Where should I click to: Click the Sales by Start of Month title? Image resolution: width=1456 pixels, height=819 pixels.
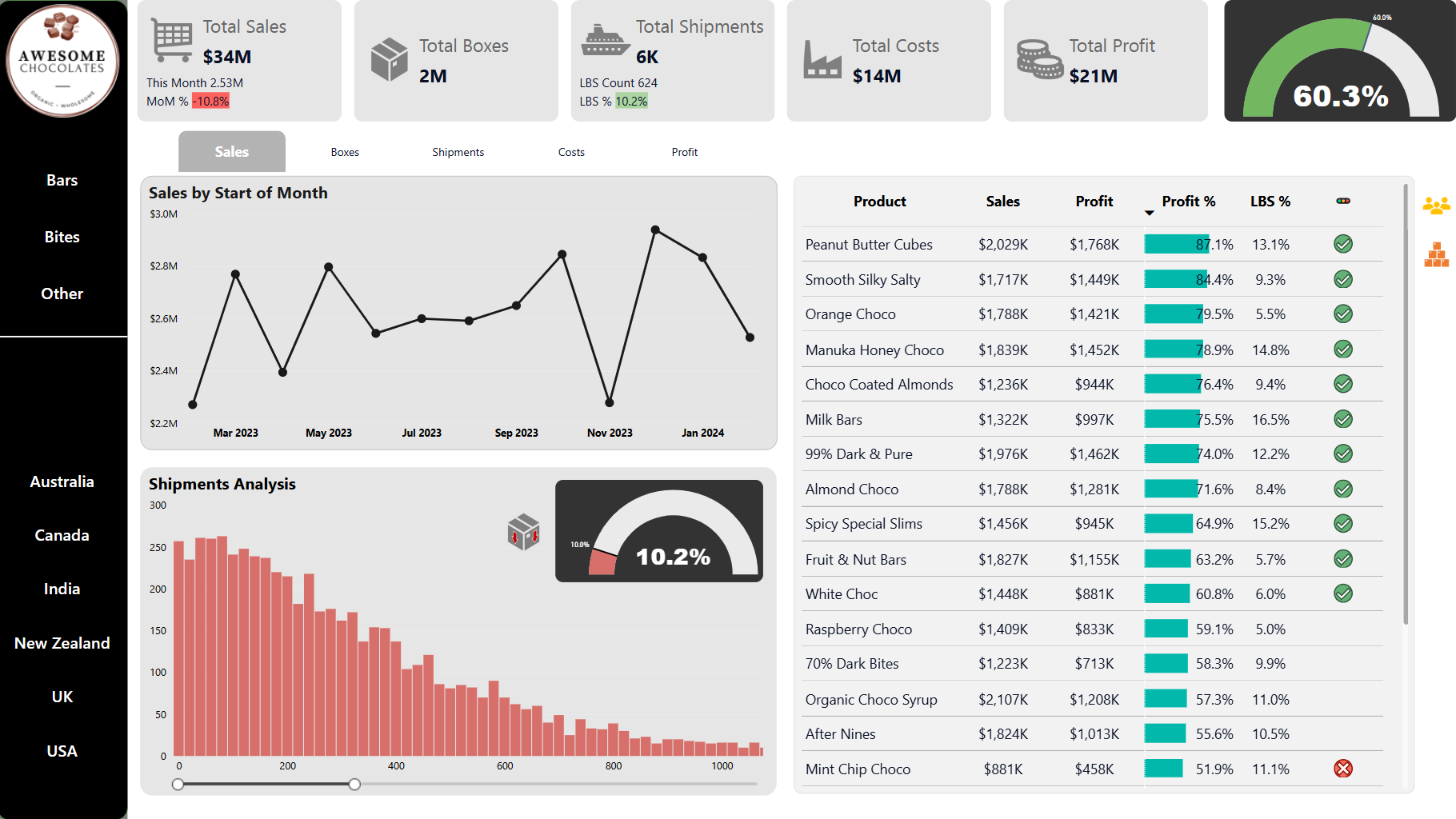238,193
